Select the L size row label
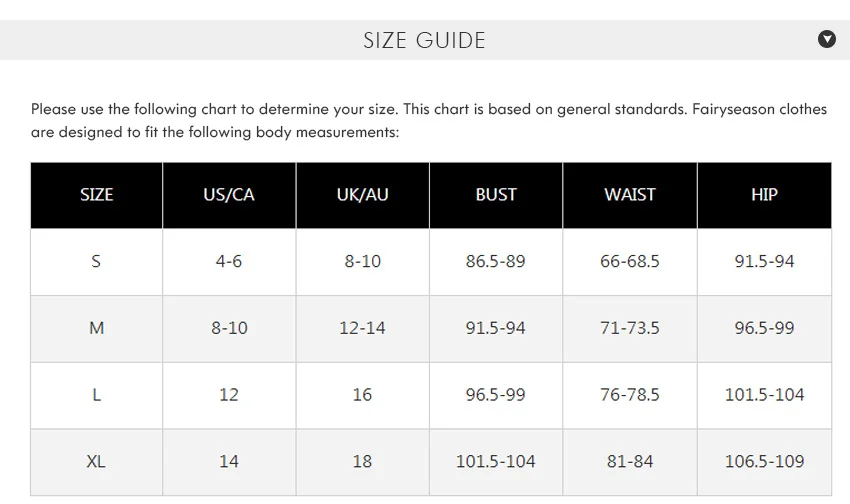Image resolution: width=850 pixels, height=504 pixels. 96,395
